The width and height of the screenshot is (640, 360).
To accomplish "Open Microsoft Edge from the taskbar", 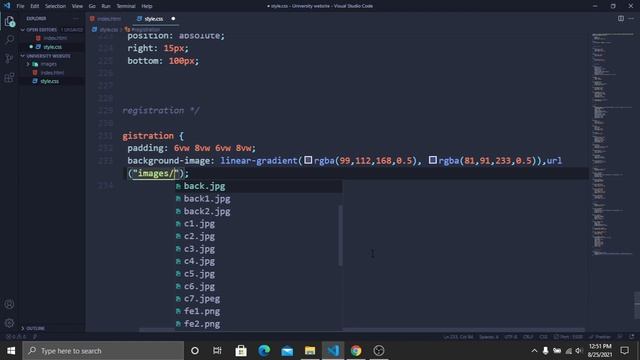I will tap(264, 351).
